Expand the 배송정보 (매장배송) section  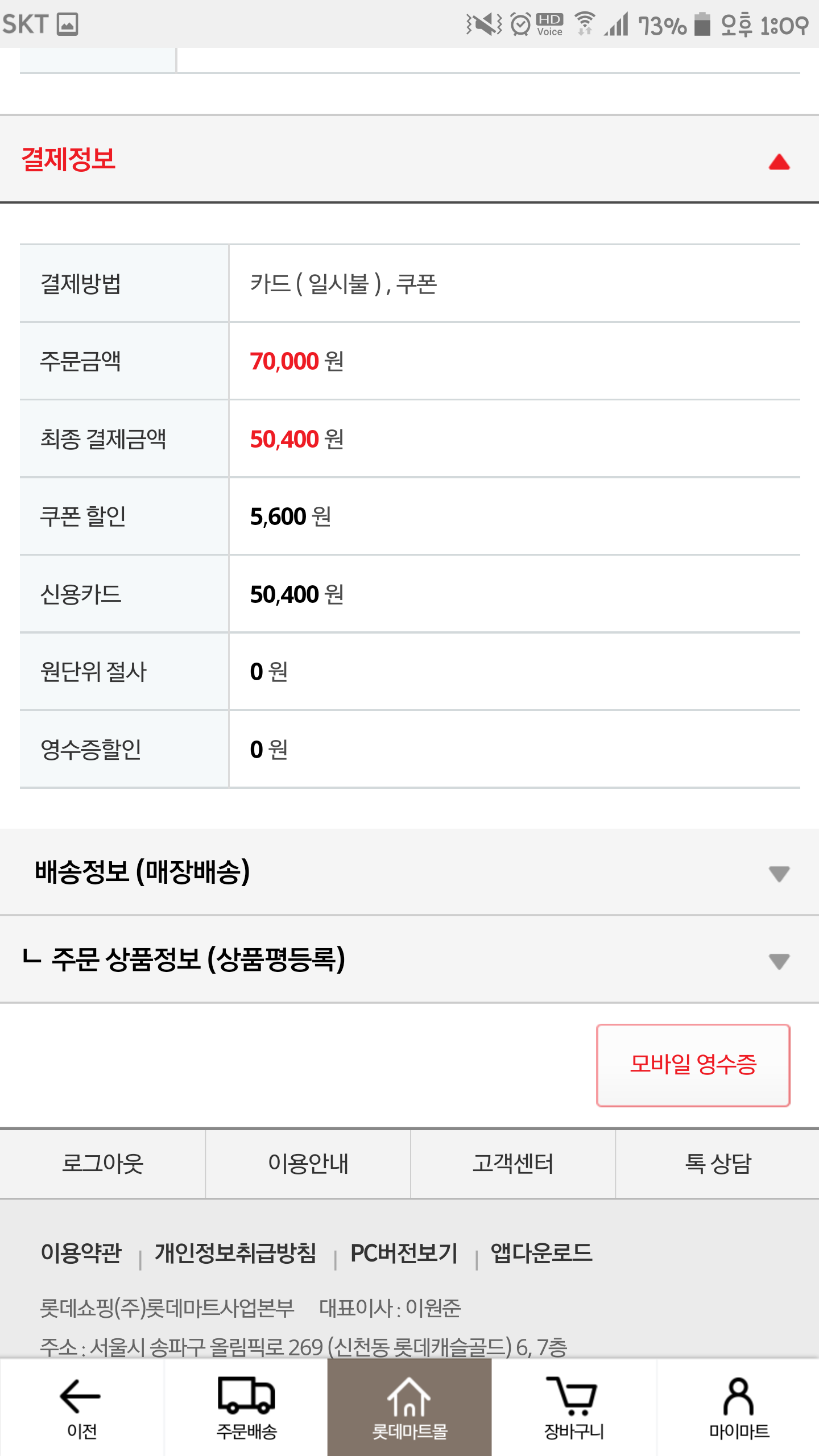click(x=779, y=873)
